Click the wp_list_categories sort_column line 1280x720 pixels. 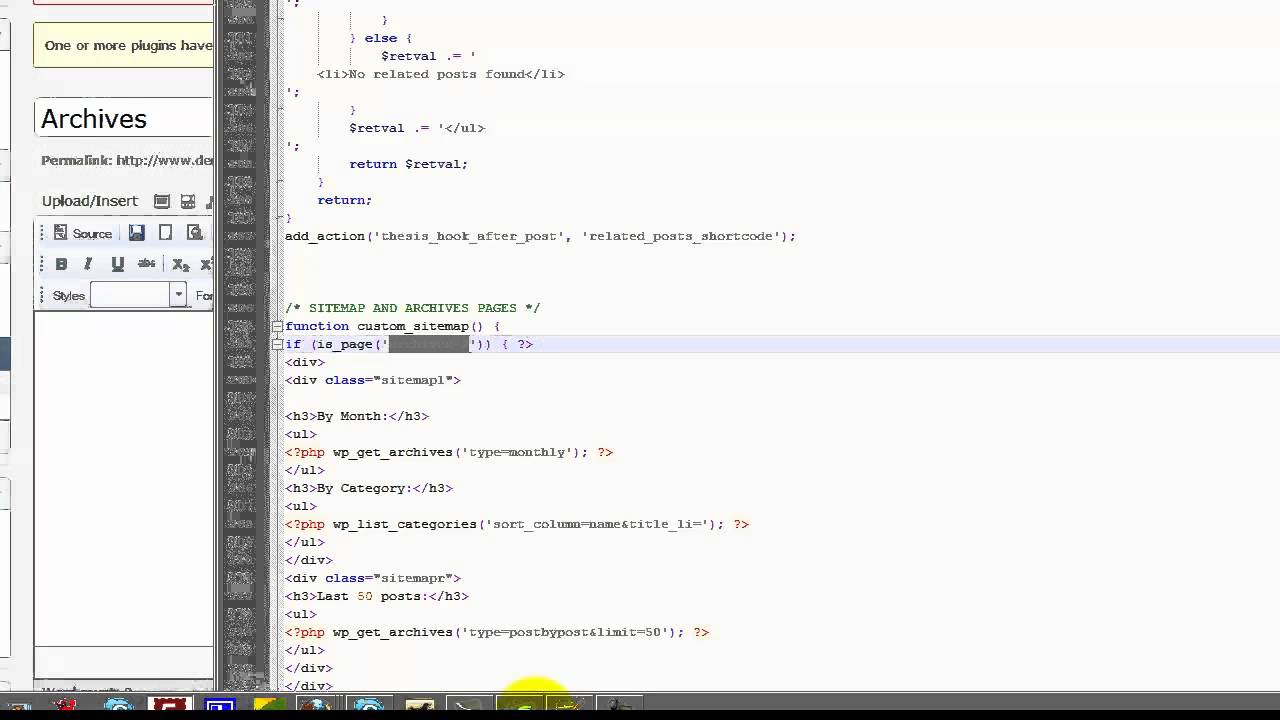coord(517,524)
